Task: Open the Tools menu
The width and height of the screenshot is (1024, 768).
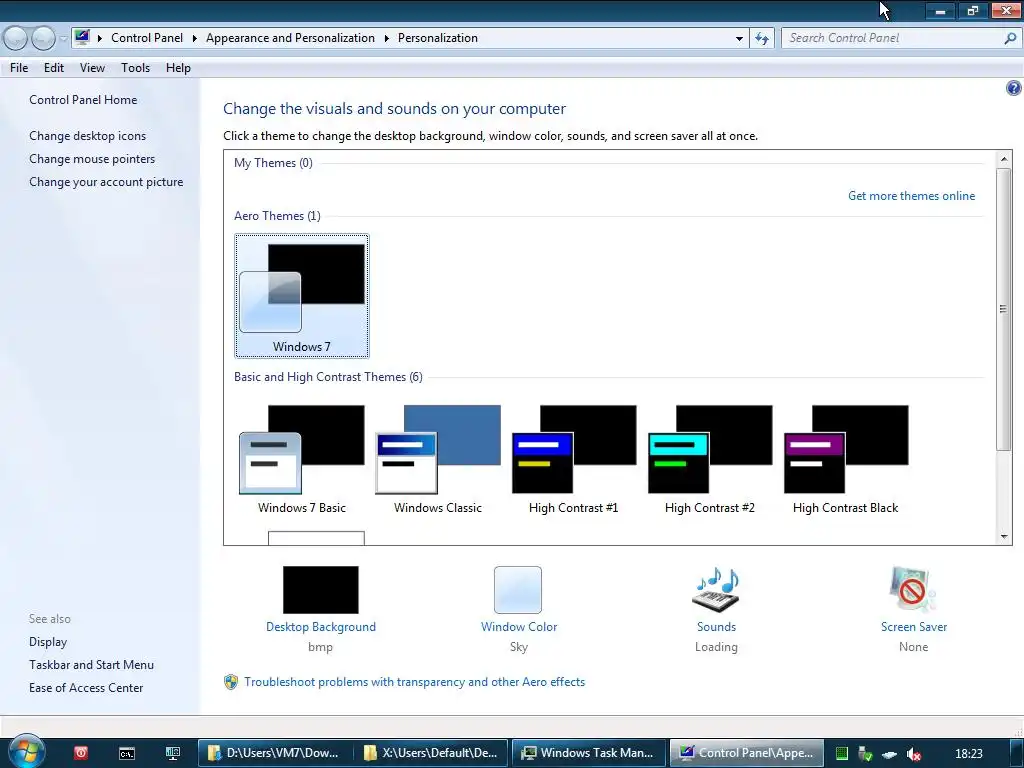Action: click(135, 68)
